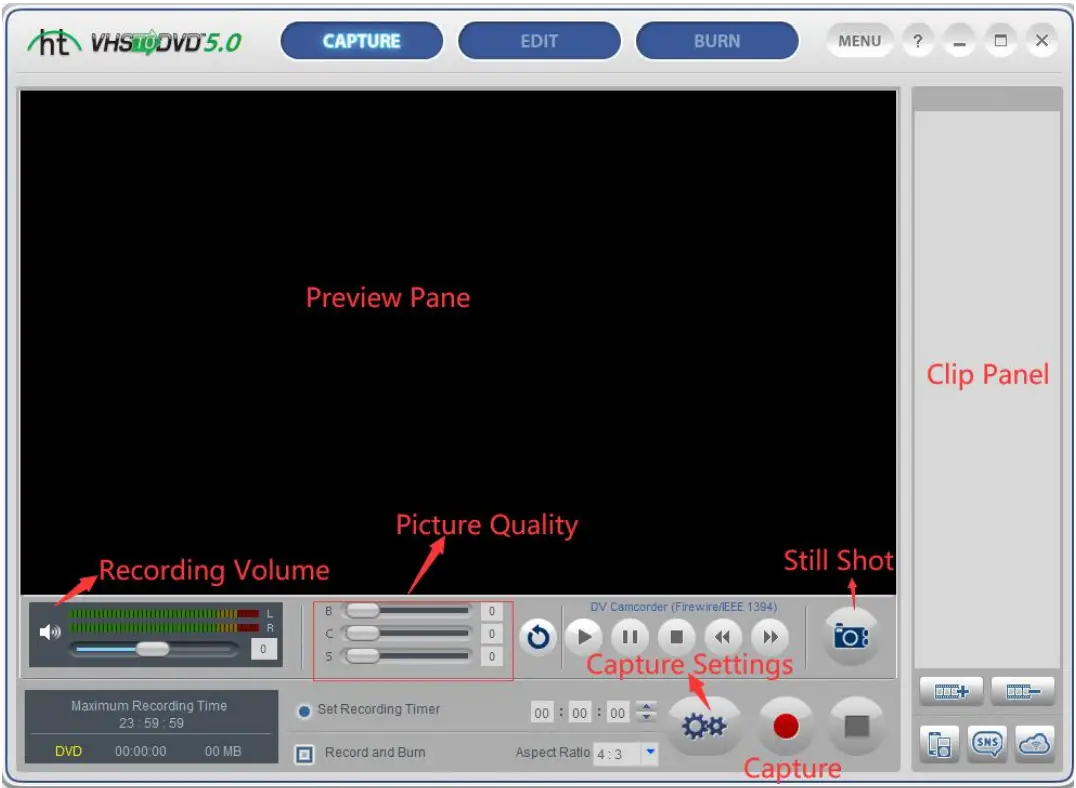Click the yellow DVD label

point(68,752)
